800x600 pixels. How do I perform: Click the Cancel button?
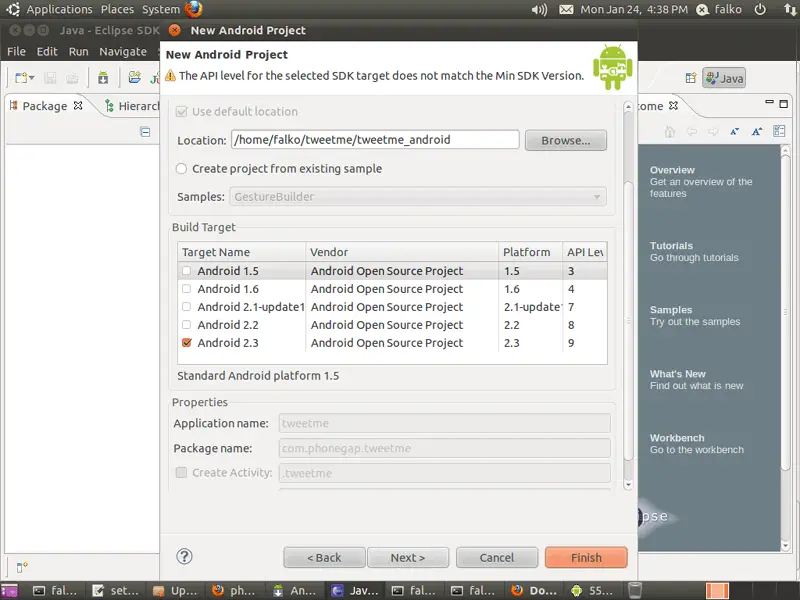(497, 558)
